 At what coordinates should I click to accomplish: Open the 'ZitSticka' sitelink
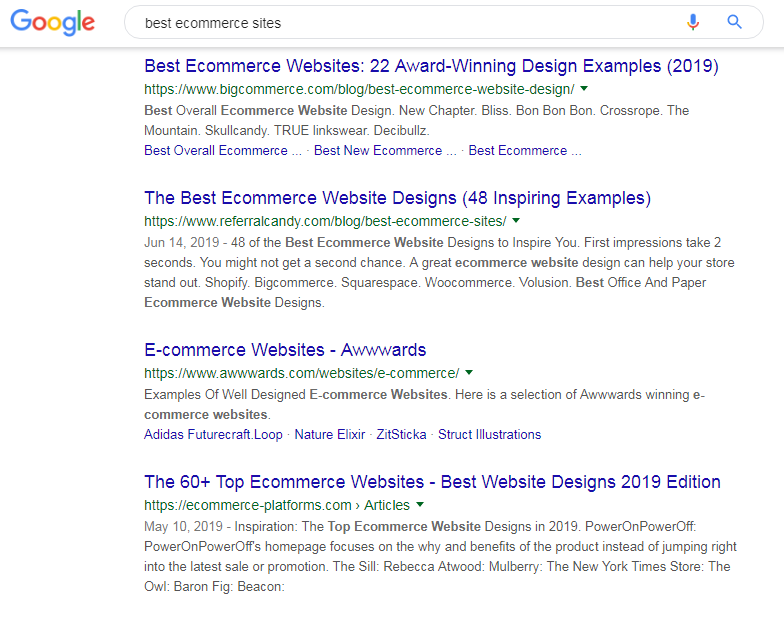coord(402,434)
